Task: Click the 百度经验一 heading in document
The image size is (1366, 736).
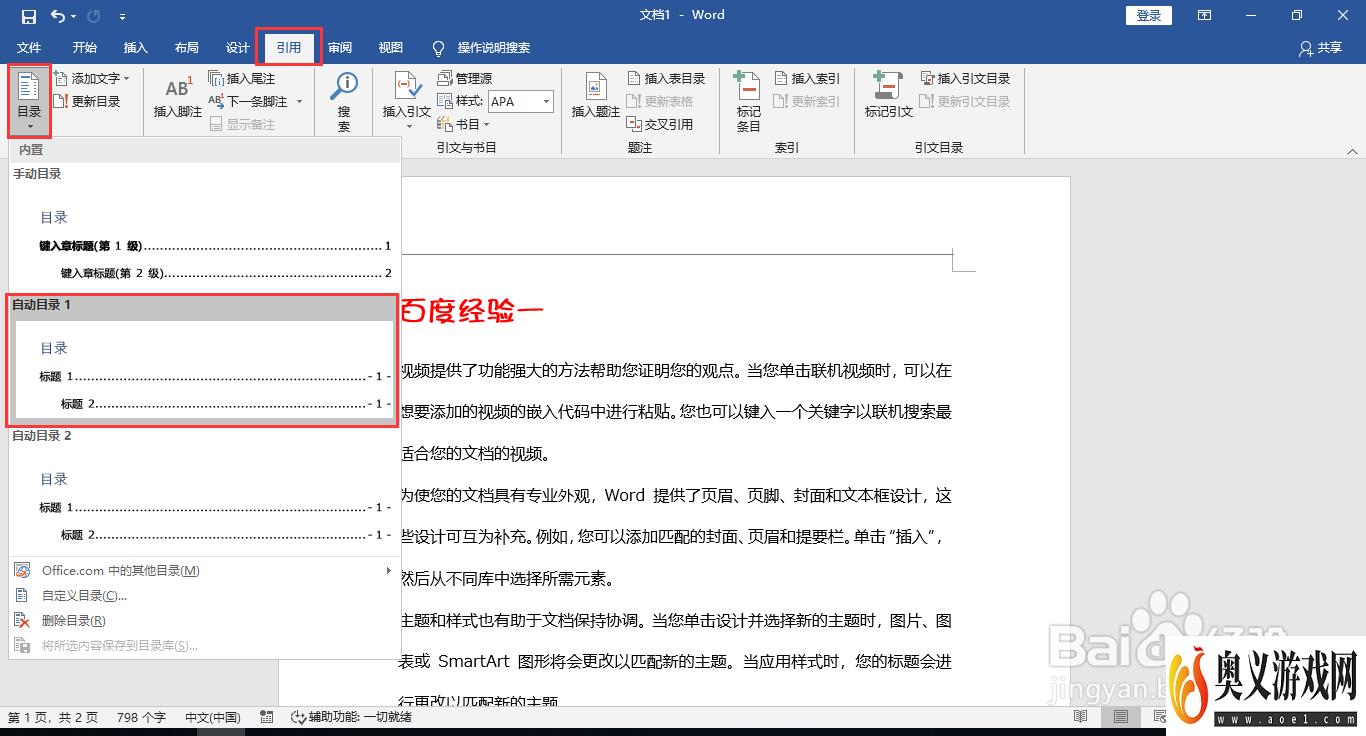Action: (x=472, y=311)
